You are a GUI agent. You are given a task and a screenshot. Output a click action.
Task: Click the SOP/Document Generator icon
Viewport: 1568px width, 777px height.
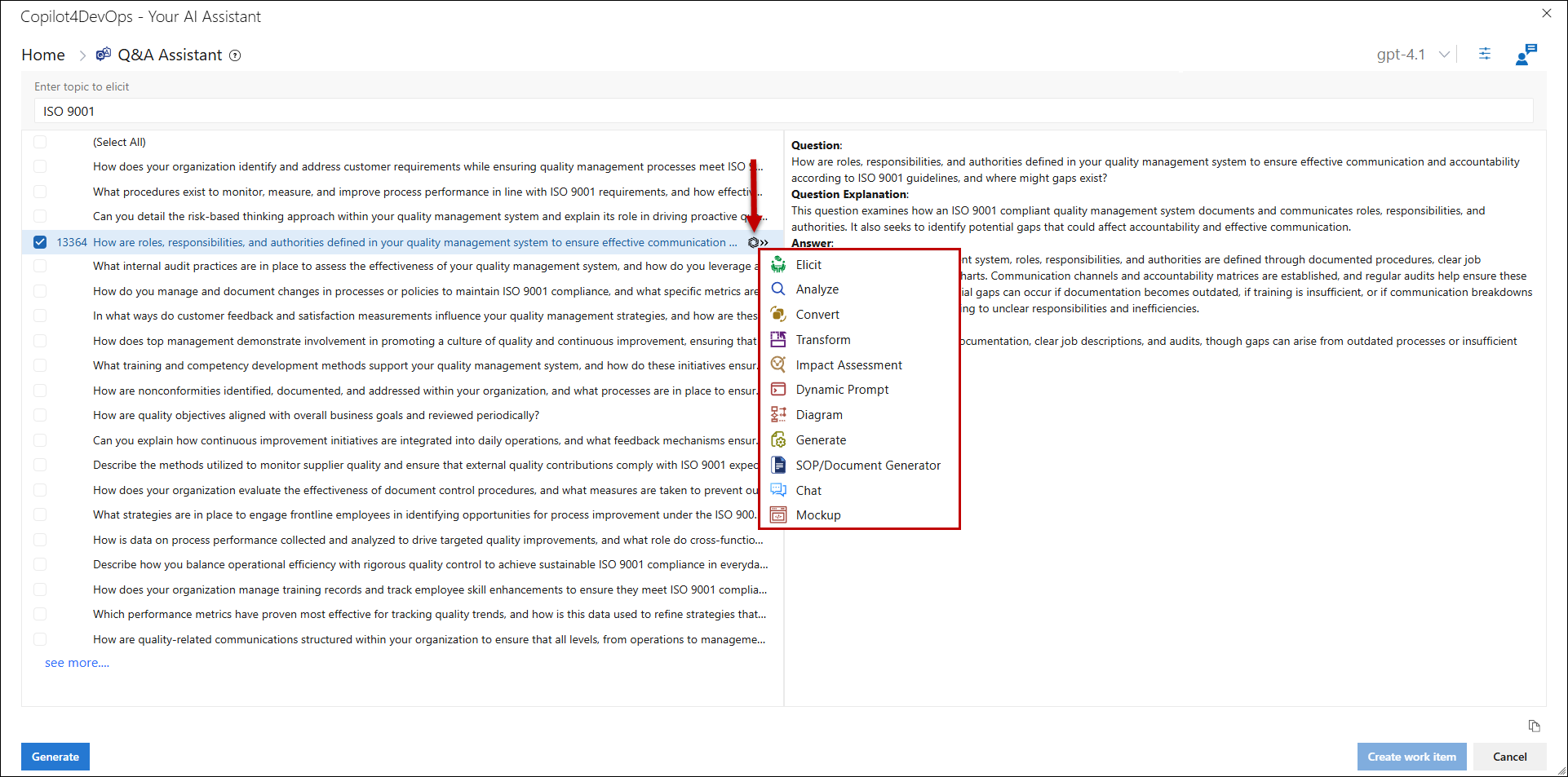[x=778, y=466]
